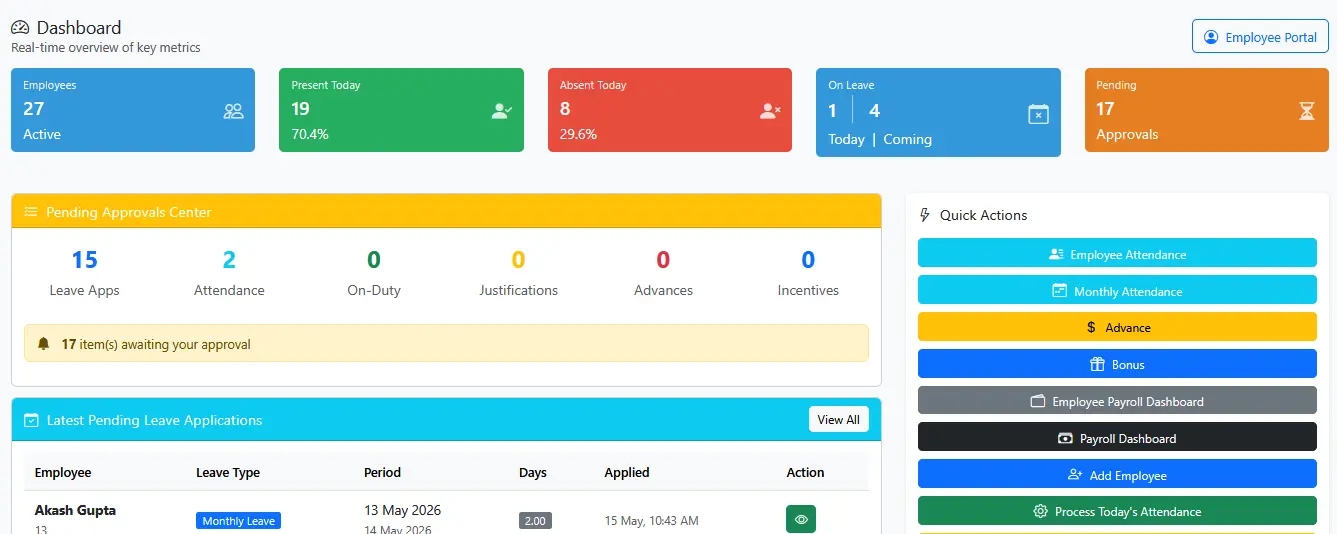Image resolution: width=1337 pixels, height=534 pixels.
Task: Open Employee Payroll Dashboard
Action: [1117, 401]
